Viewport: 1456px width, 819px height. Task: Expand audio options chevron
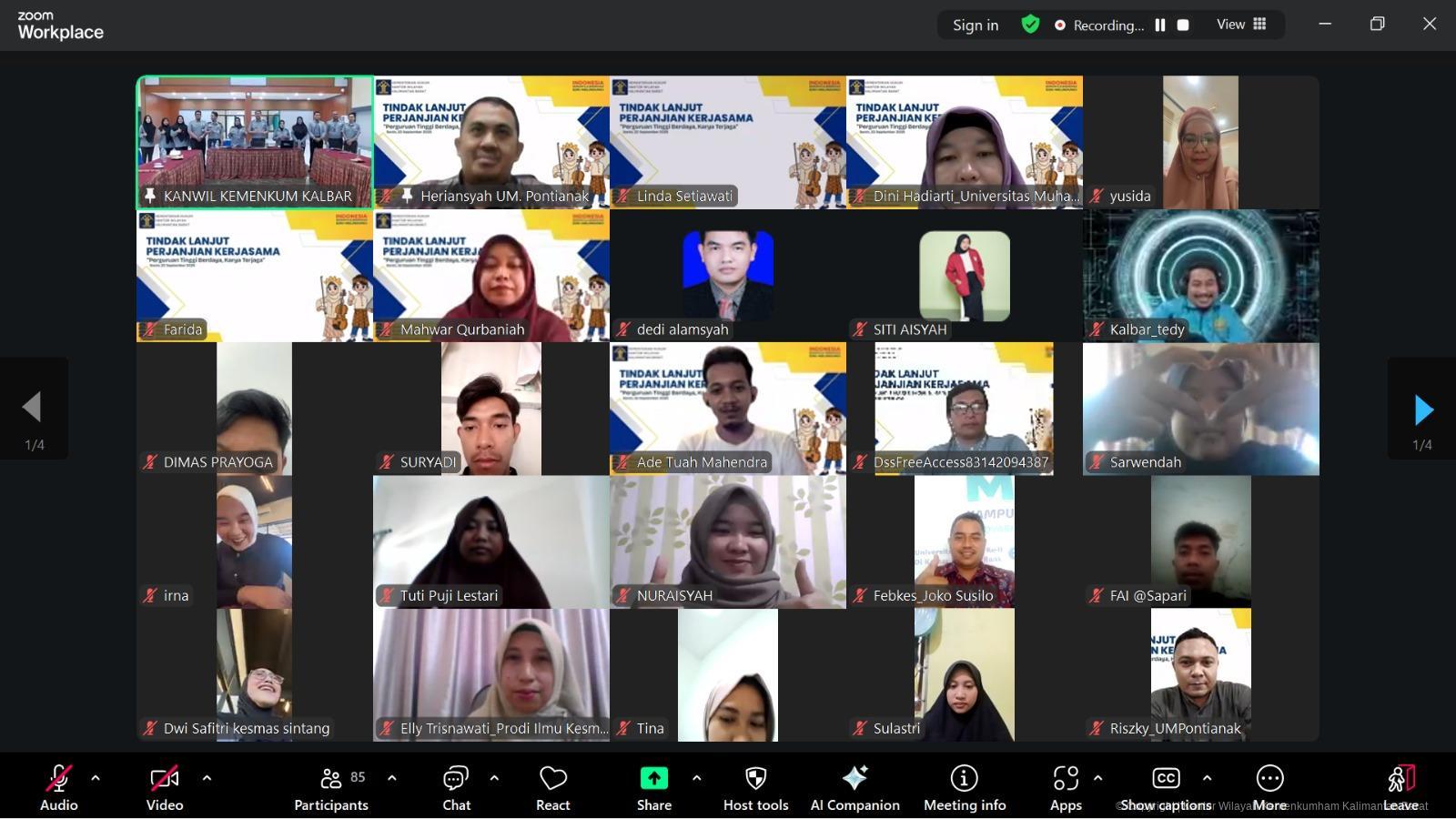[95, 778]
